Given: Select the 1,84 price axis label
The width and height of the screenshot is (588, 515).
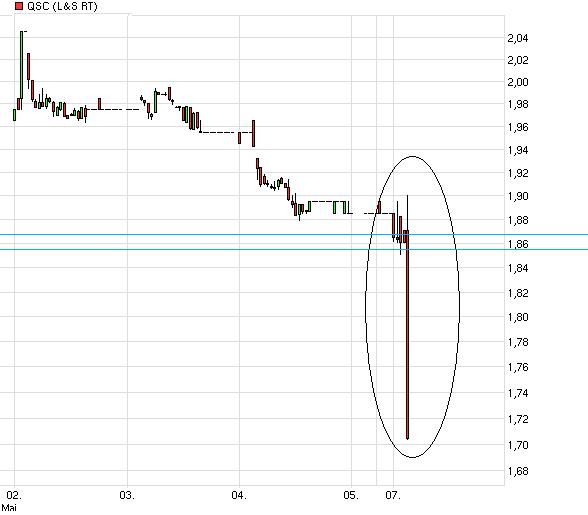Looking at the screenshot, I should (x=518, y=268).
